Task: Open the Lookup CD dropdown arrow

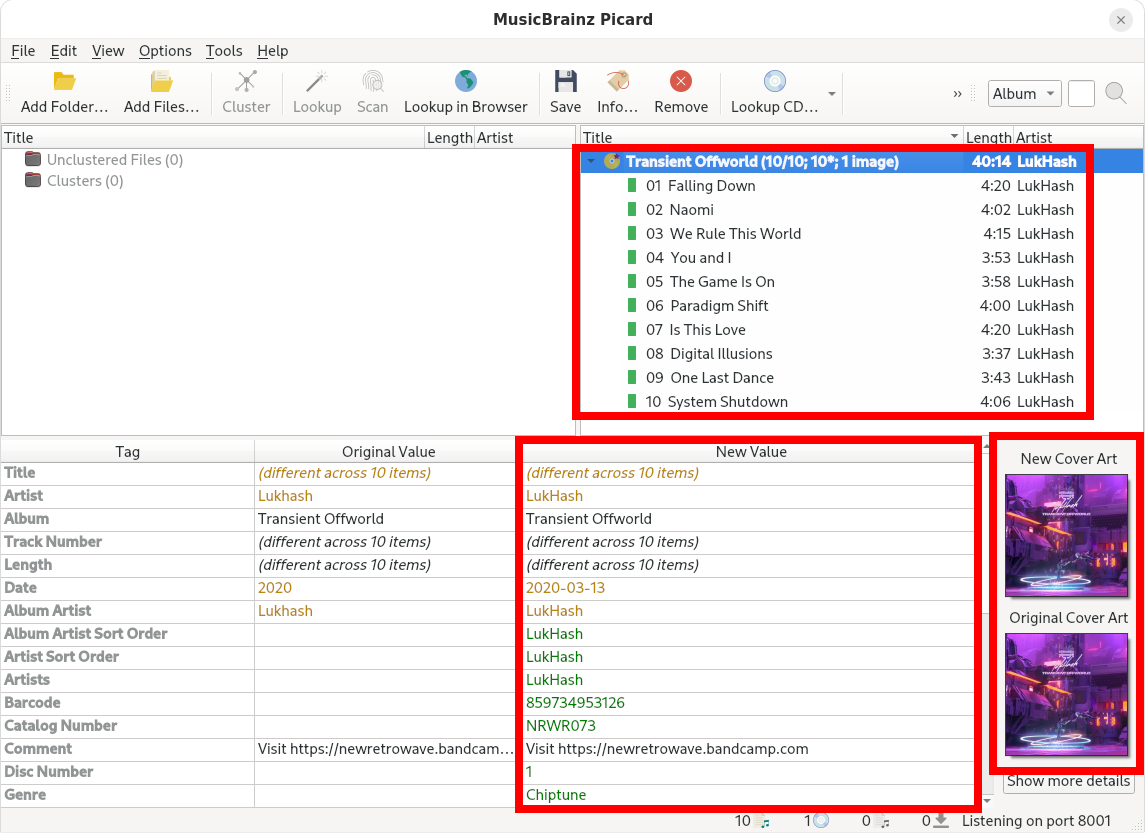Action: (x=832, y=94)
